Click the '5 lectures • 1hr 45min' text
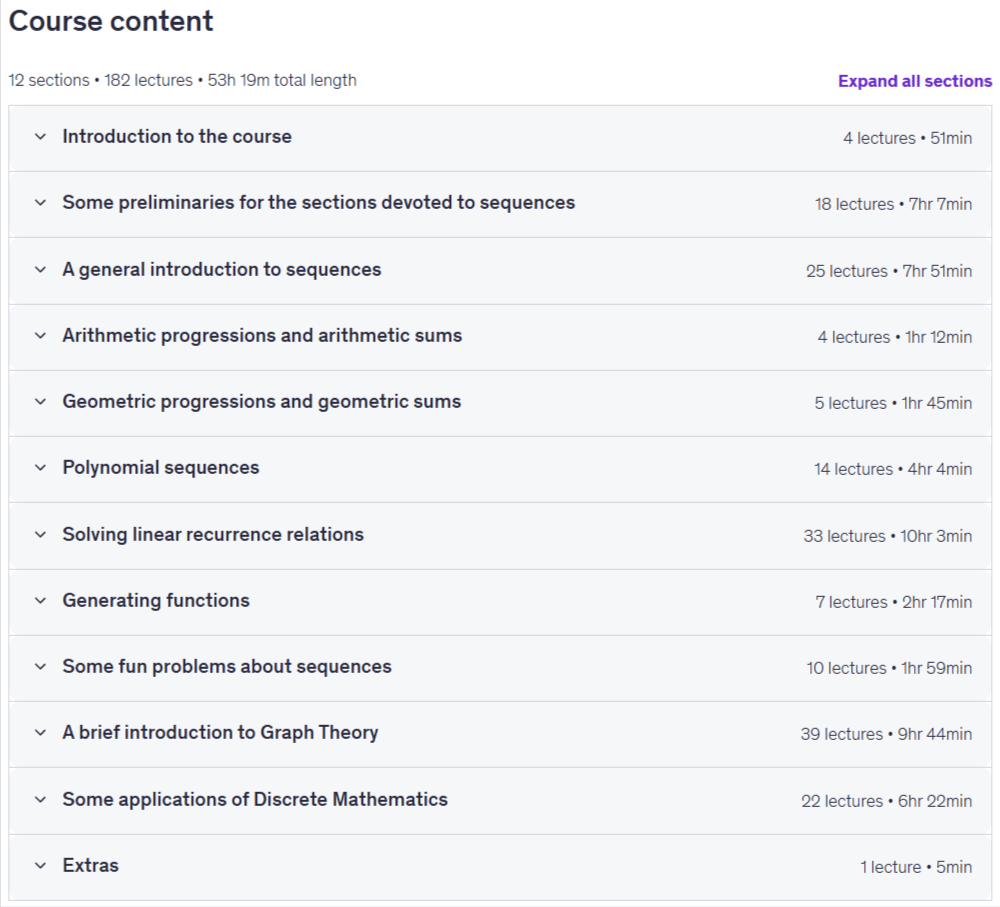This screenshot has width=1000, height=907. coord(893,404)
